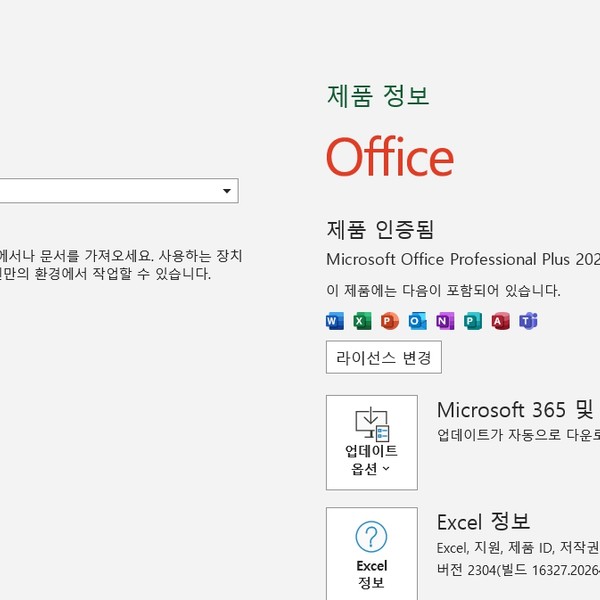Click the Office logo text
This screenshot has width=600, height=600.
[x=390, y=157]
